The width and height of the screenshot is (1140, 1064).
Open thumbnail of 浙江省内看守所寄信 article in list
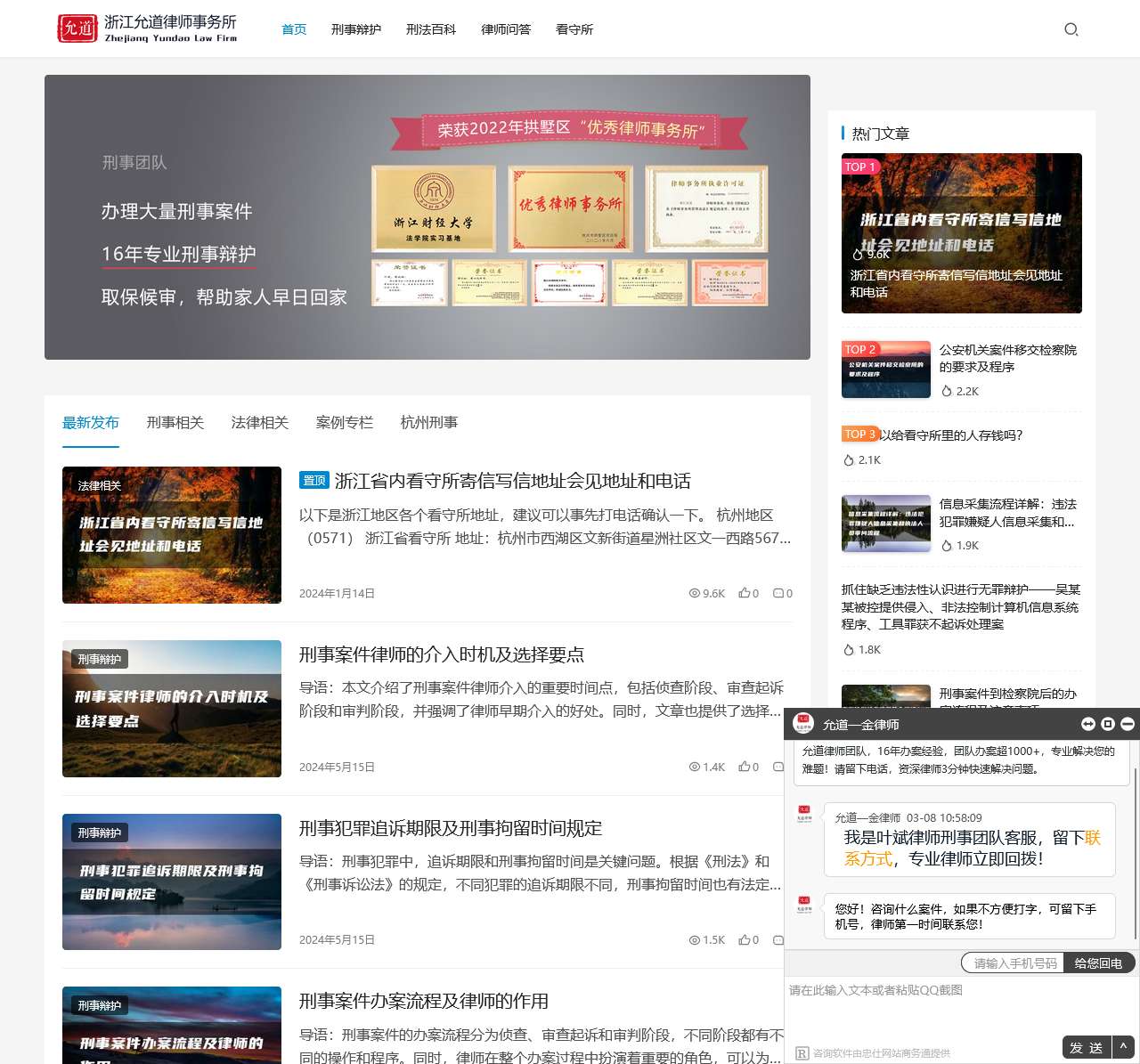172,535
